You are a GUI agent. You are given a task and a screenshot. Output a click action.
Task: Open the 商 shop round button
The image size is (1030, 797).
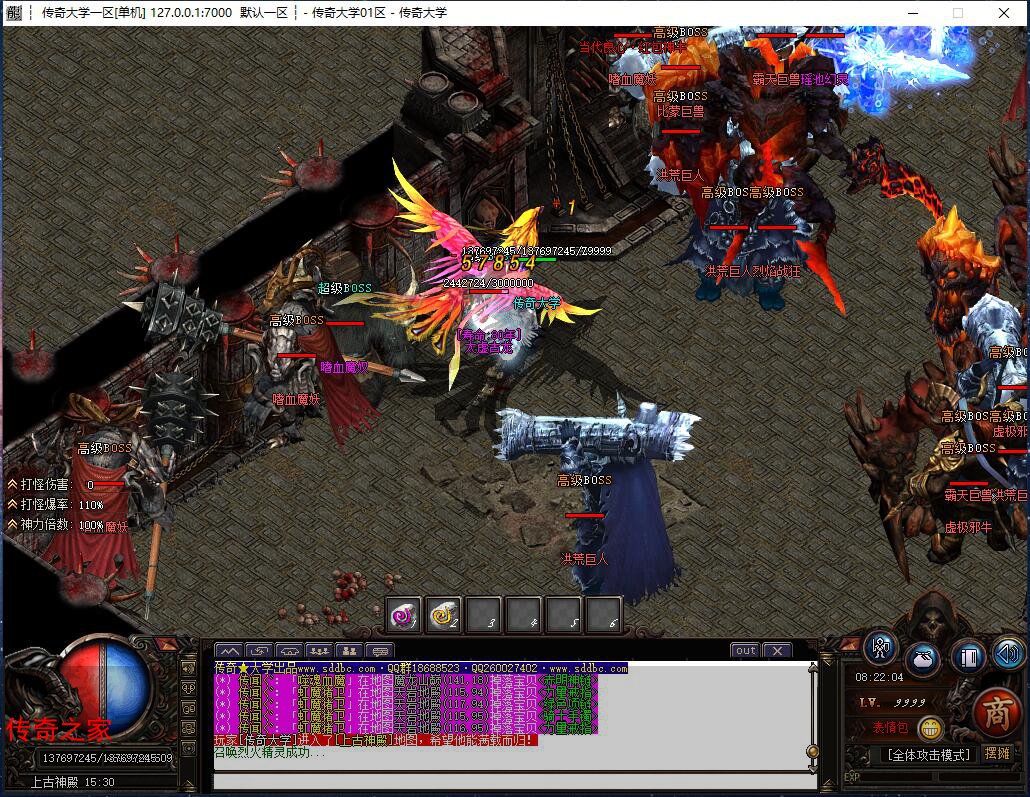(x=996, y=714)
